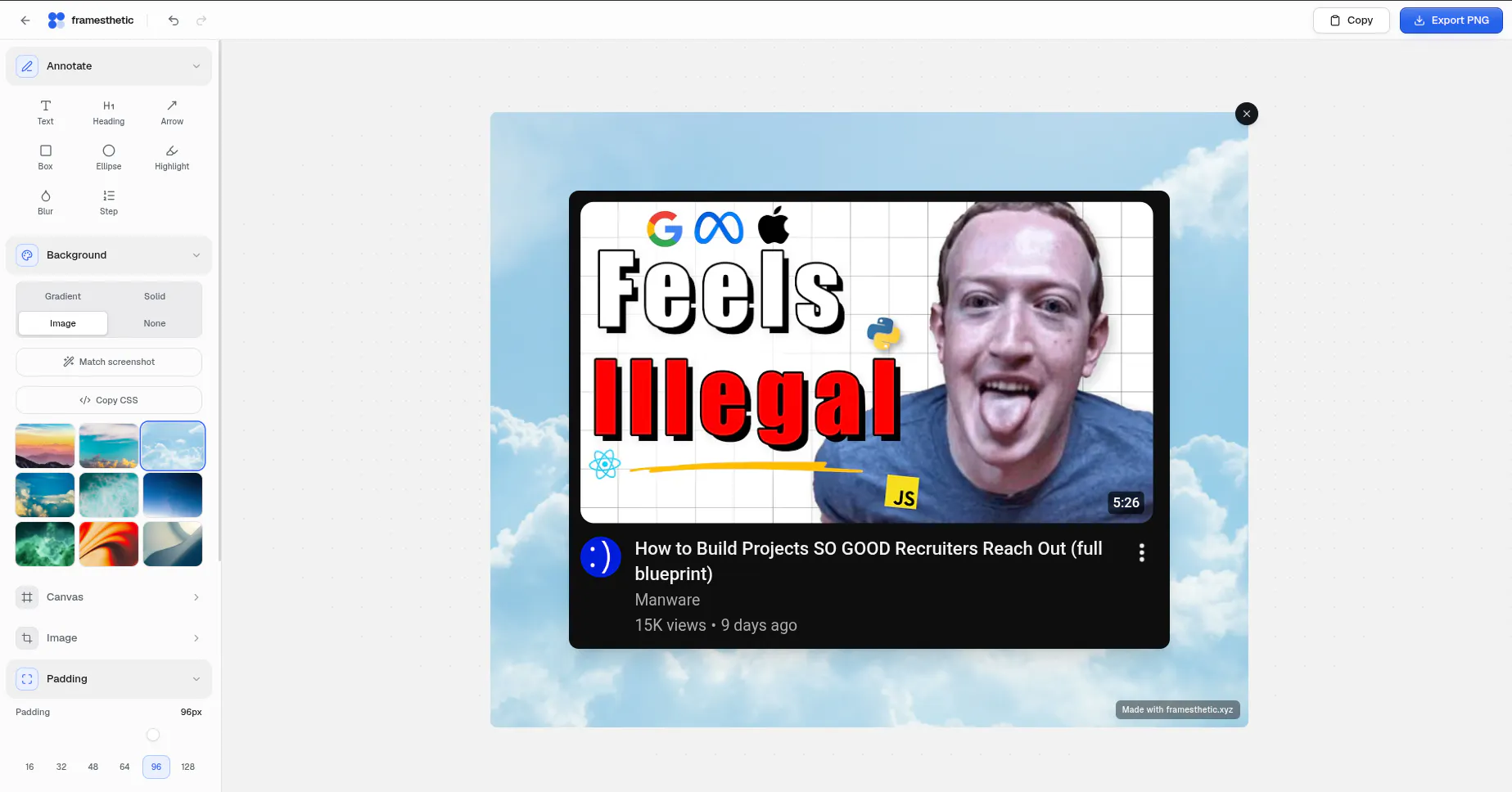Set padding preset to 48

tap(93, 767)
